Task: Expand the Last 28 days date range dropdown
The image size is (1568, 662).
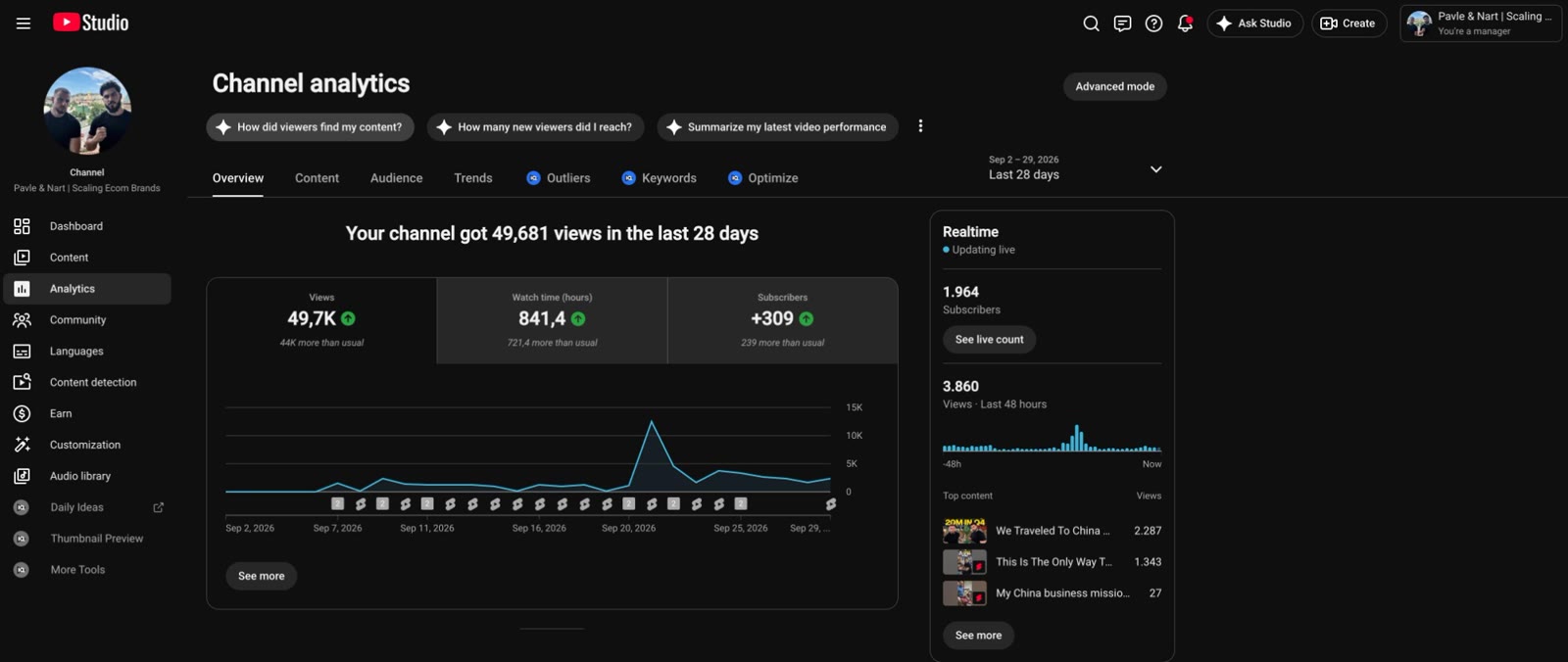Action: coord(1075,168)
